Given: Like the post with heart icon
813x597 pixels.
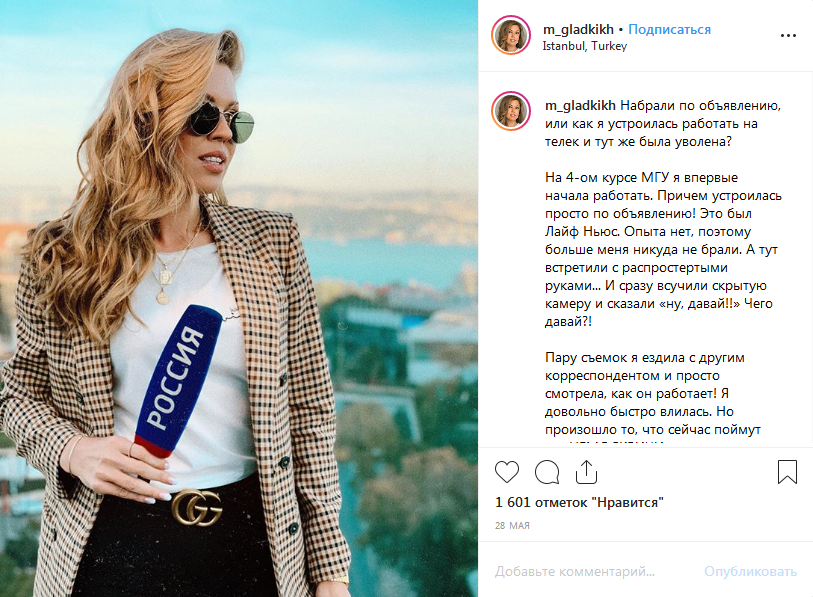Looking at the screenshot, I should pos(507,472).
